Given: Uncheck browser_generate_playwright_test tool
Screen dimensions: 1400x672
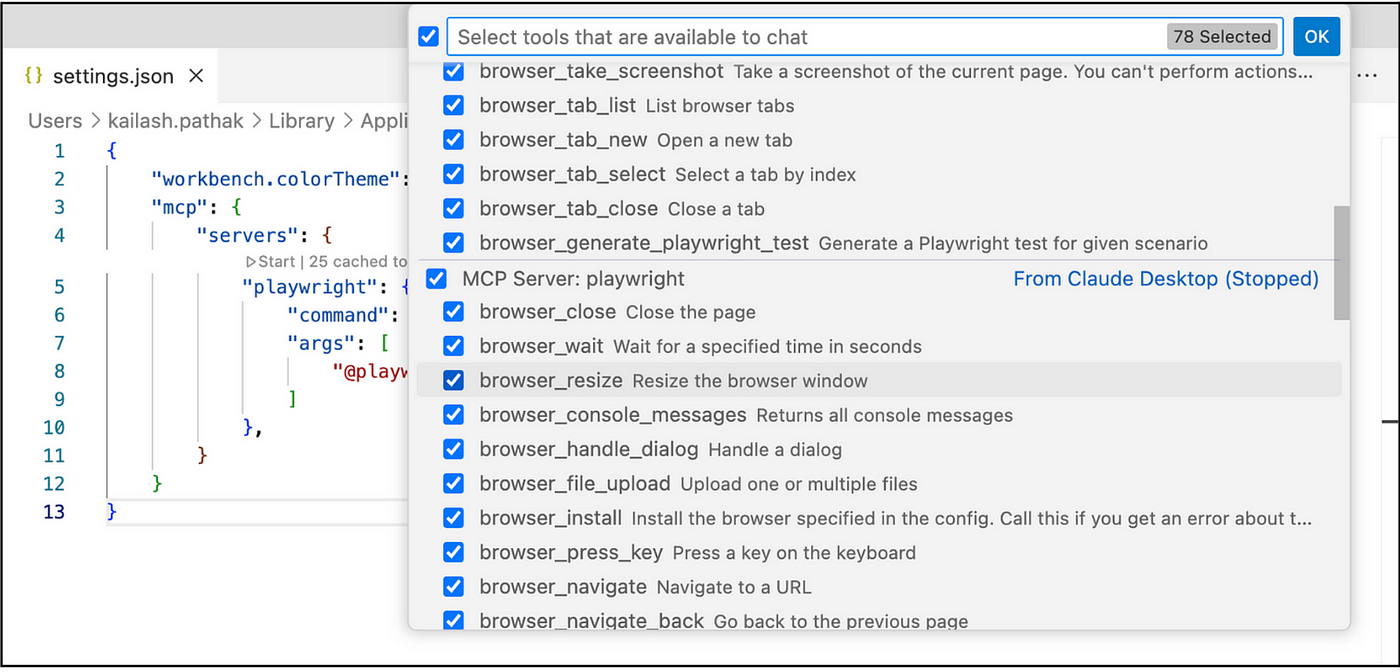Looking at the screenshot, I should pos(453,243).
